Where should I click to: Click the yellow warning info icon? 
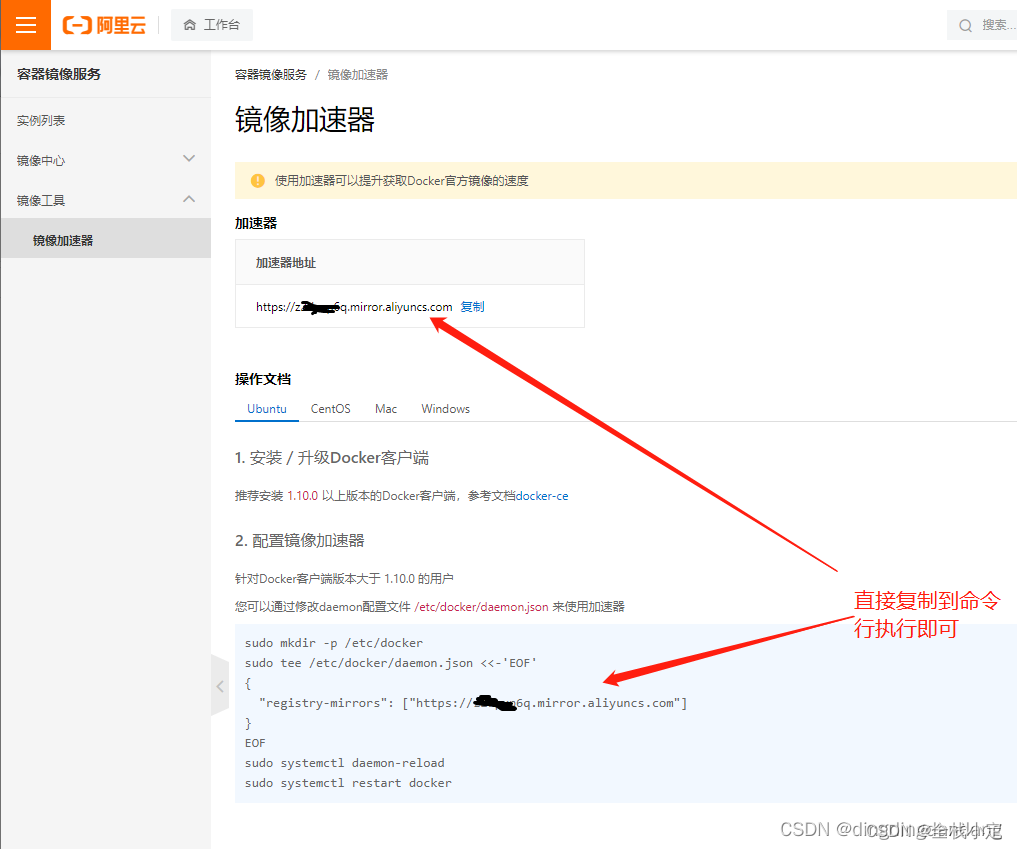(x=257, y=180)
